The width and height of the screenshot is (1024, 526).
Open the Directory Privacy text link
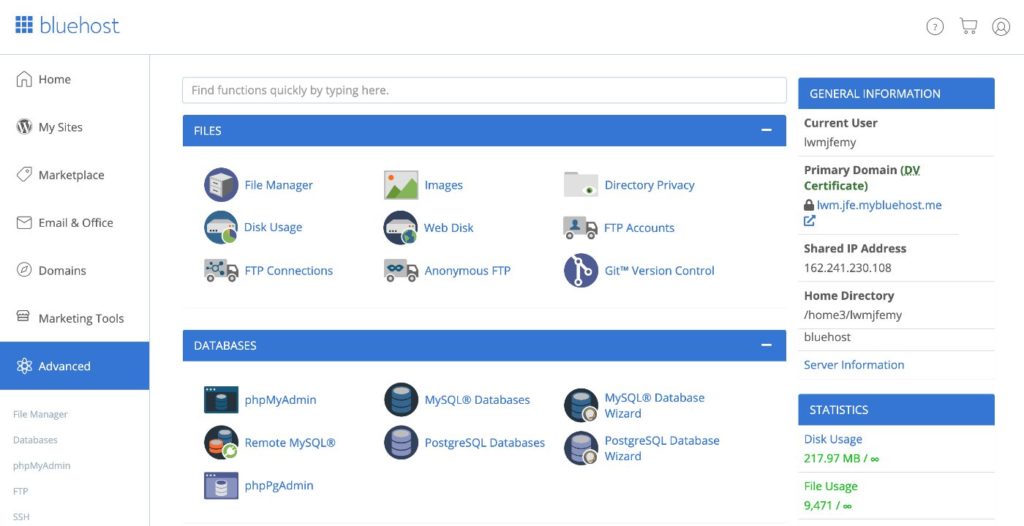649,185
